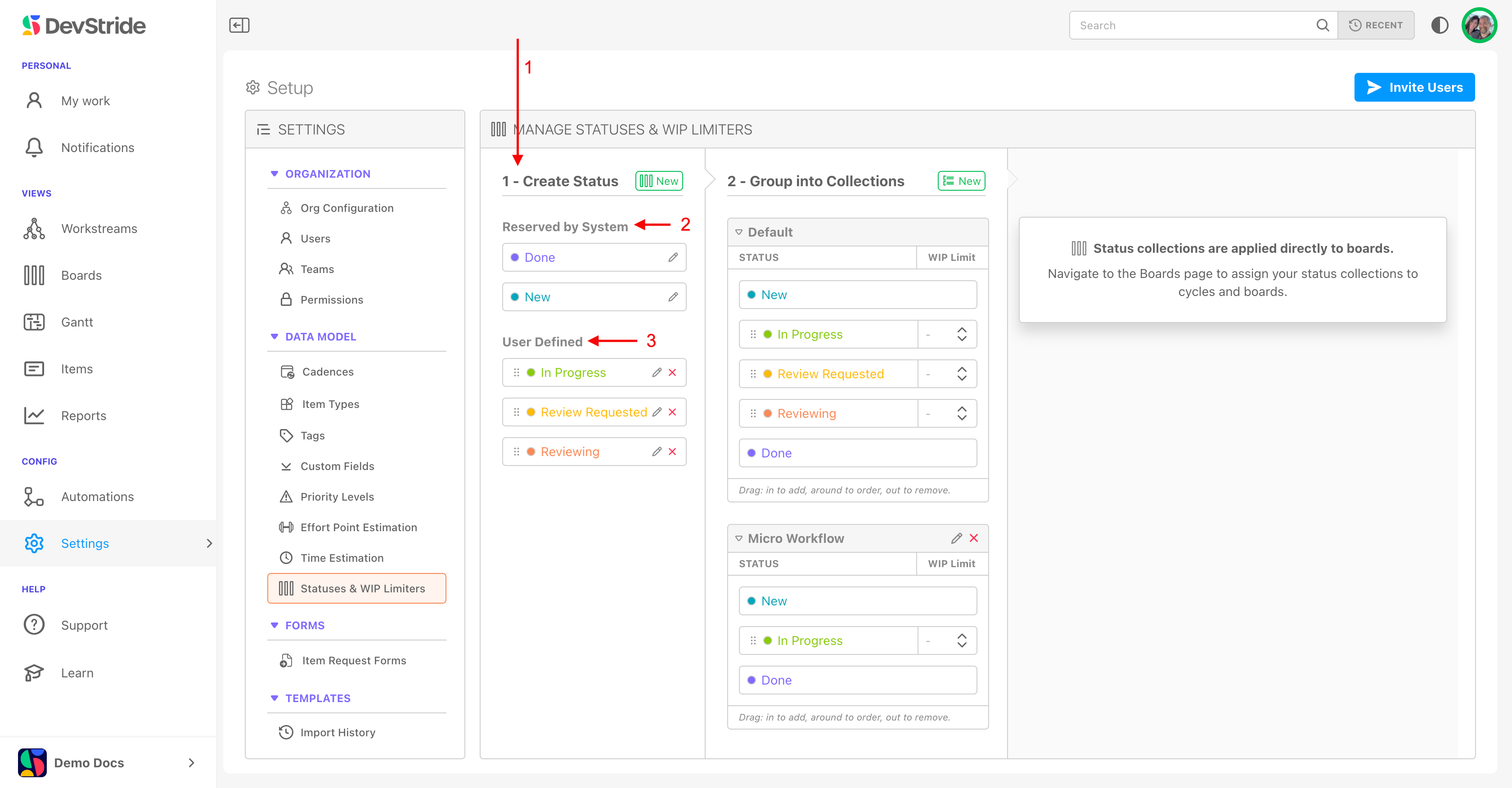The image size is (1512, 788).
Task: Delete the Reviewing user-defined status
Action: pyautogui.click(x=673, y=452)
